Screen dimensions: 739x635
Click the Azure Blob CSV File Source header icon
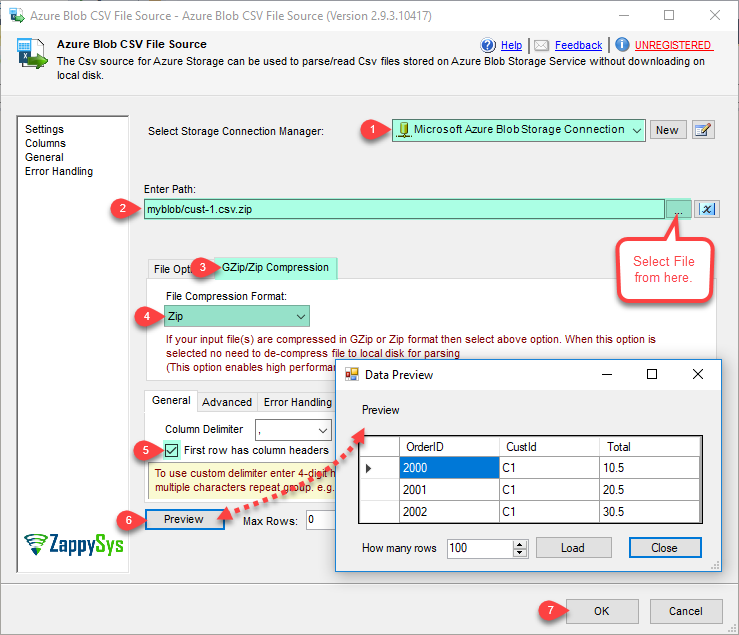point(32,53)
